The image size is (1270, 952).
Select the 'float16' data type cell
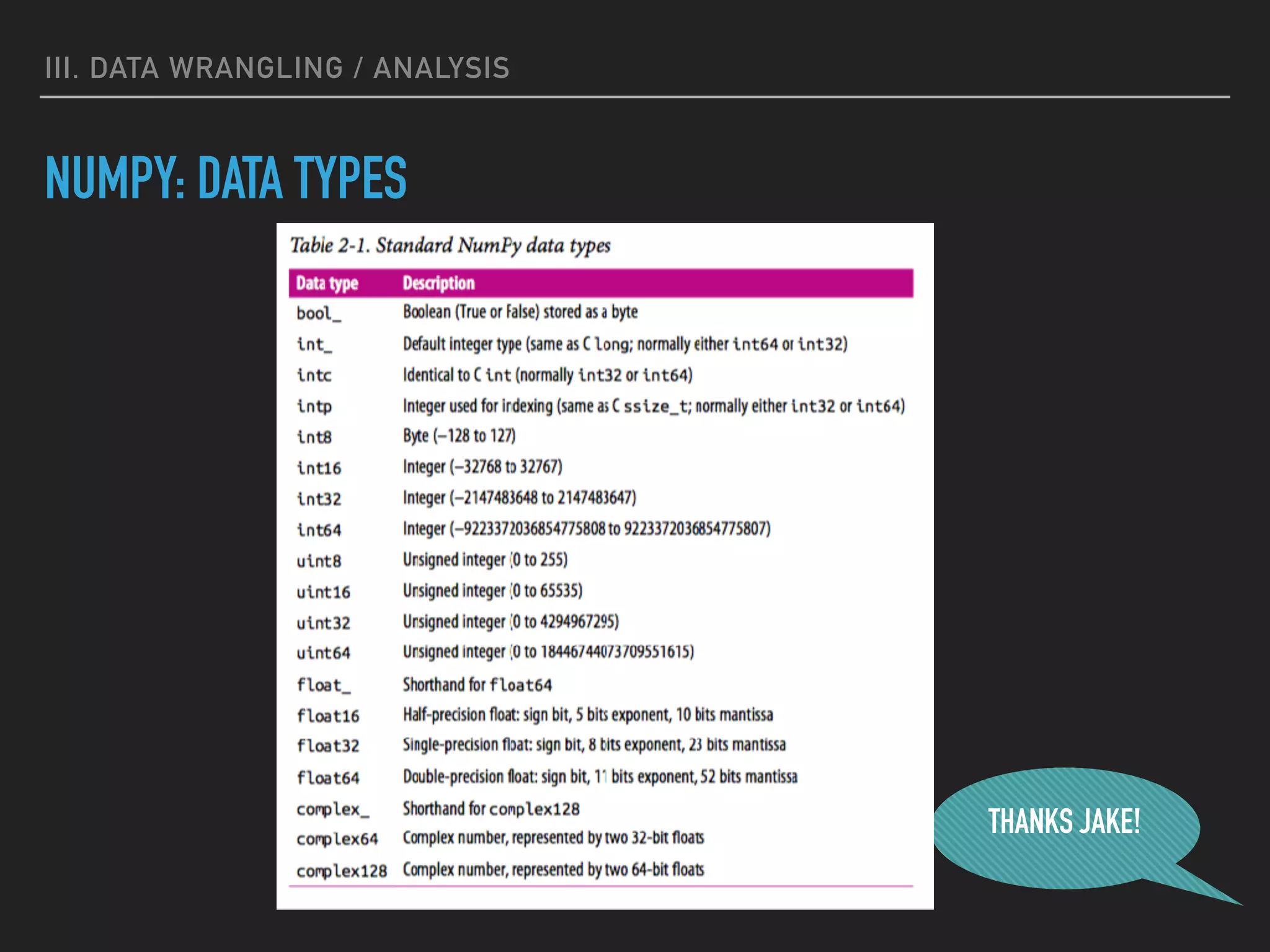(328, 716)
